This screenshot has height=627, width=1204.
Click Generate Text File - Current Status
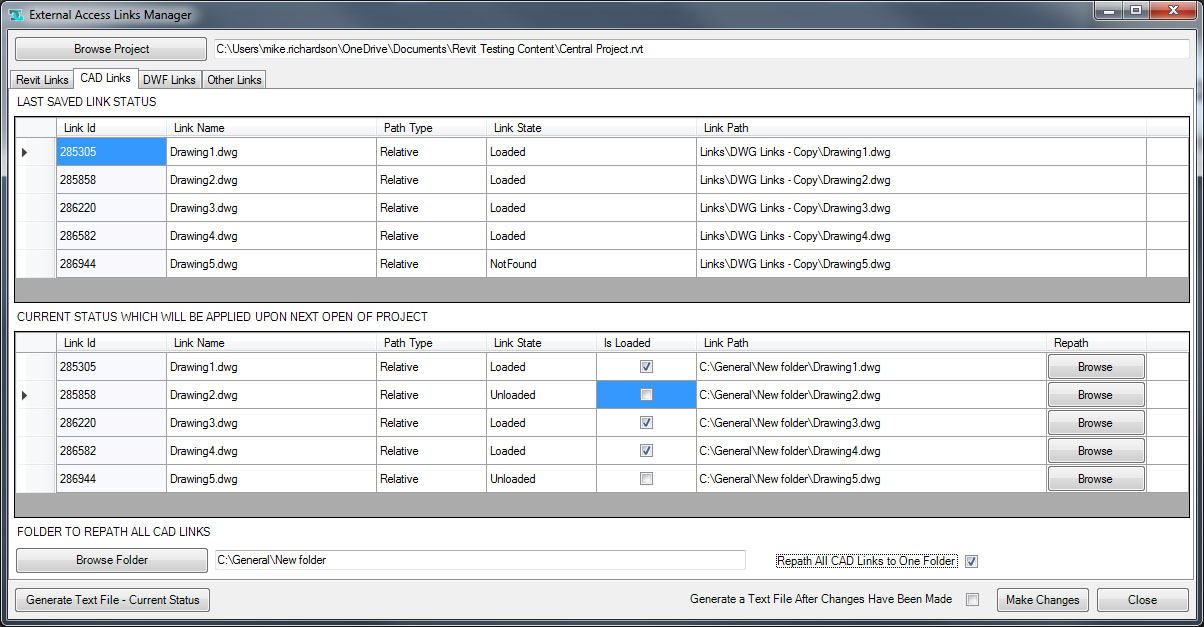coord(111,599)
